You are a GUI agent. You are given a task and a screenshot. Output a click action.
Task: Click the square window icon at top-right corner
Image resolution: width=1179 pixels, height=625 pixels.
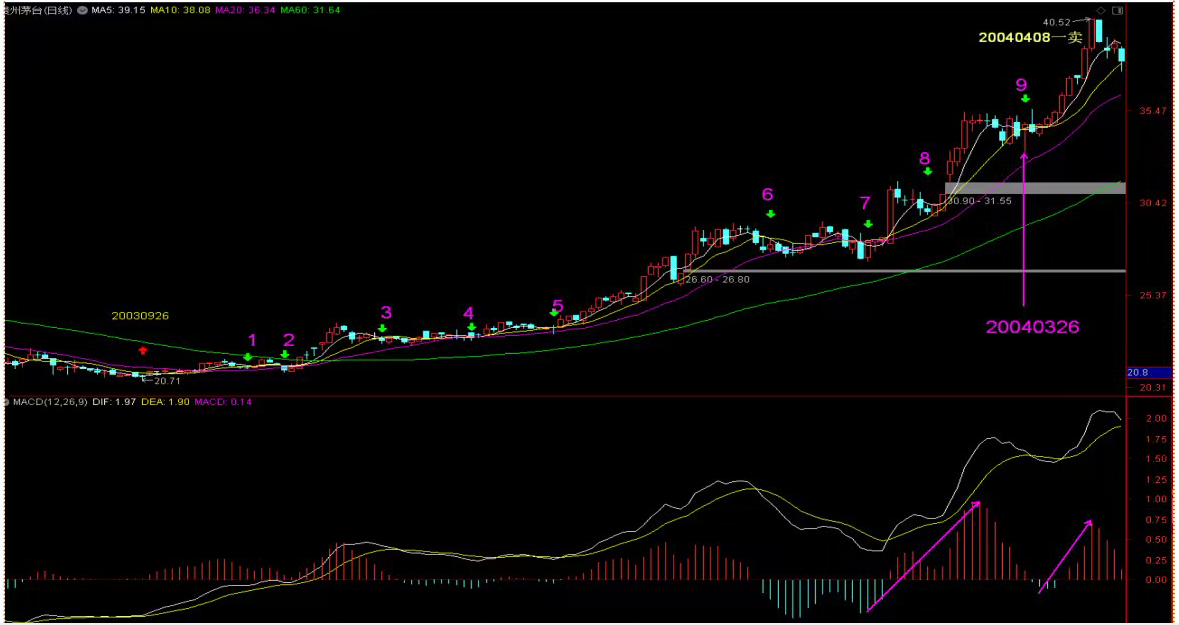pos(1118,9)
